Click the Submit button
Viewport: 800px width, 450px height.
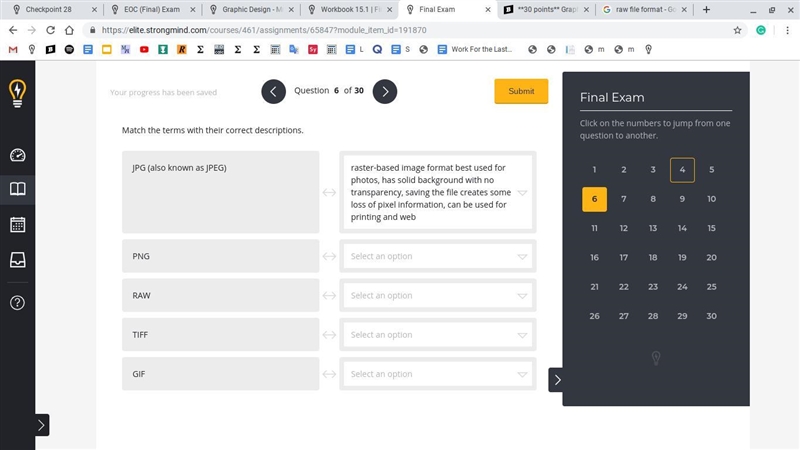point(521,91)
